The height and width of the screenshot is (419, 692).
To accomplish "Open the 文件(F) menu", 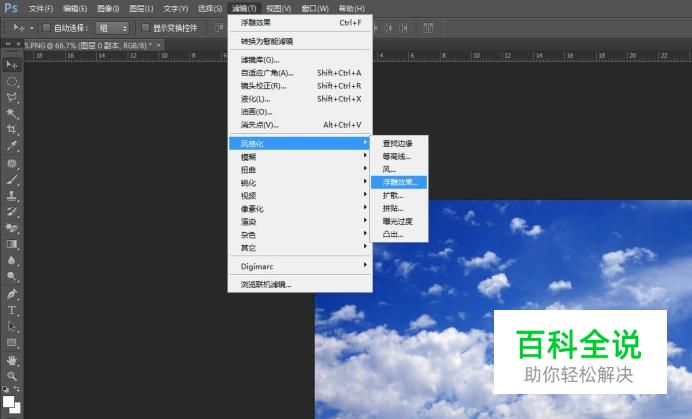I will pyautogui.click(x=41, y=8).
